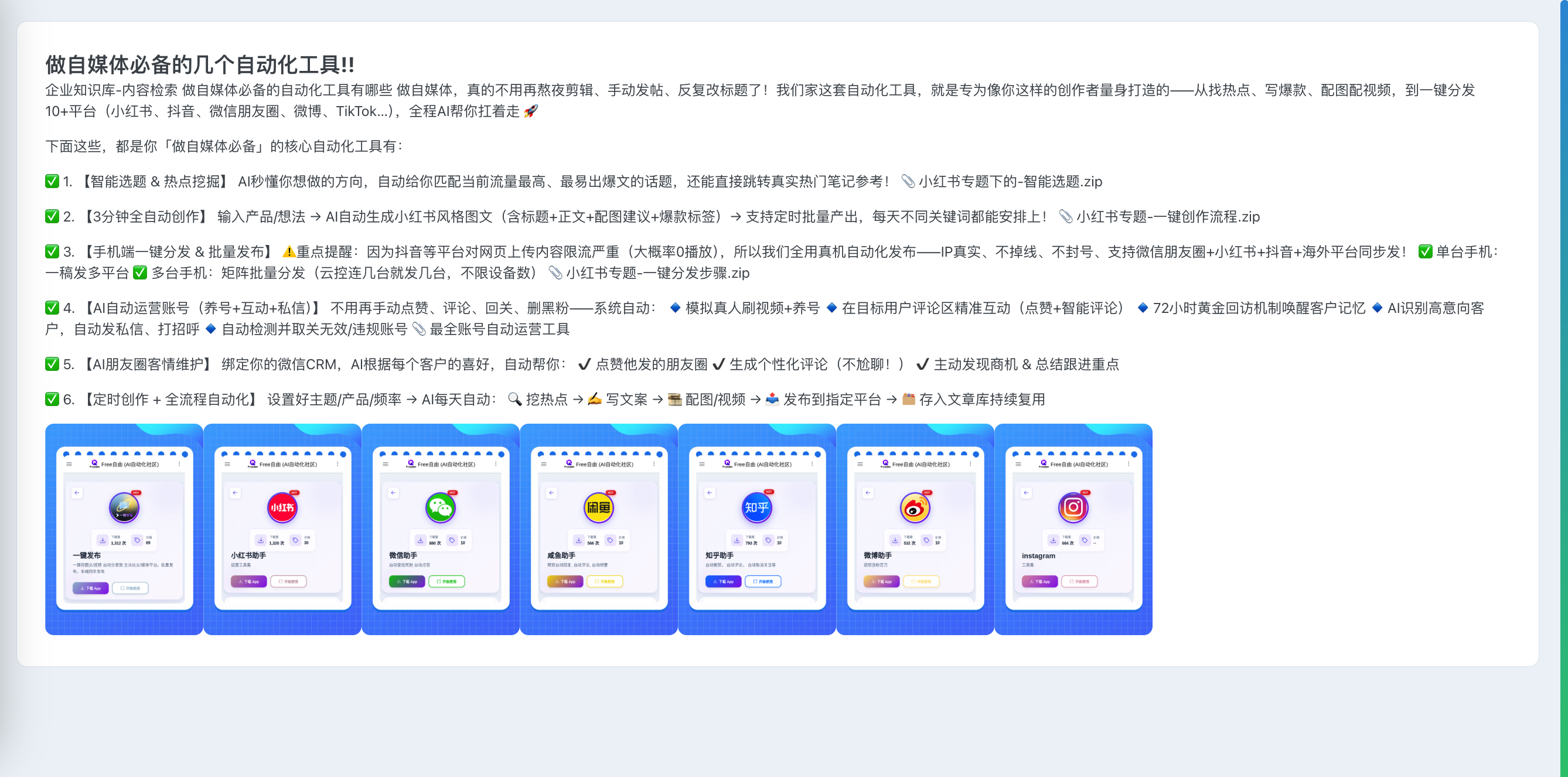Open three-dot menu in instagram card
1568x777 pixels.
pyautogui.click(x=1128, y=464)
